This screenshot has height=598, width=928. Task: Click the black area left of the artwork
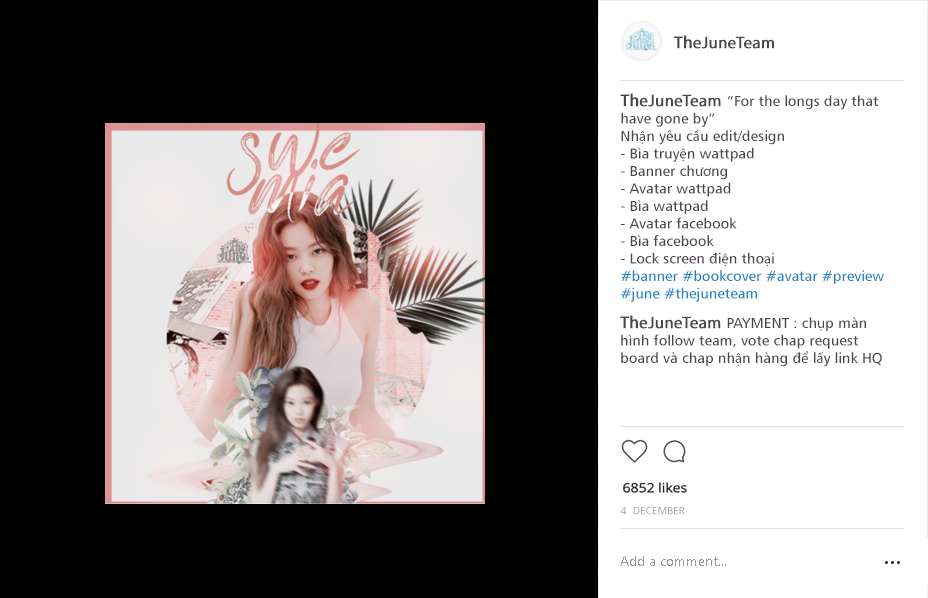pyautogui.click(x=53, y=299)
